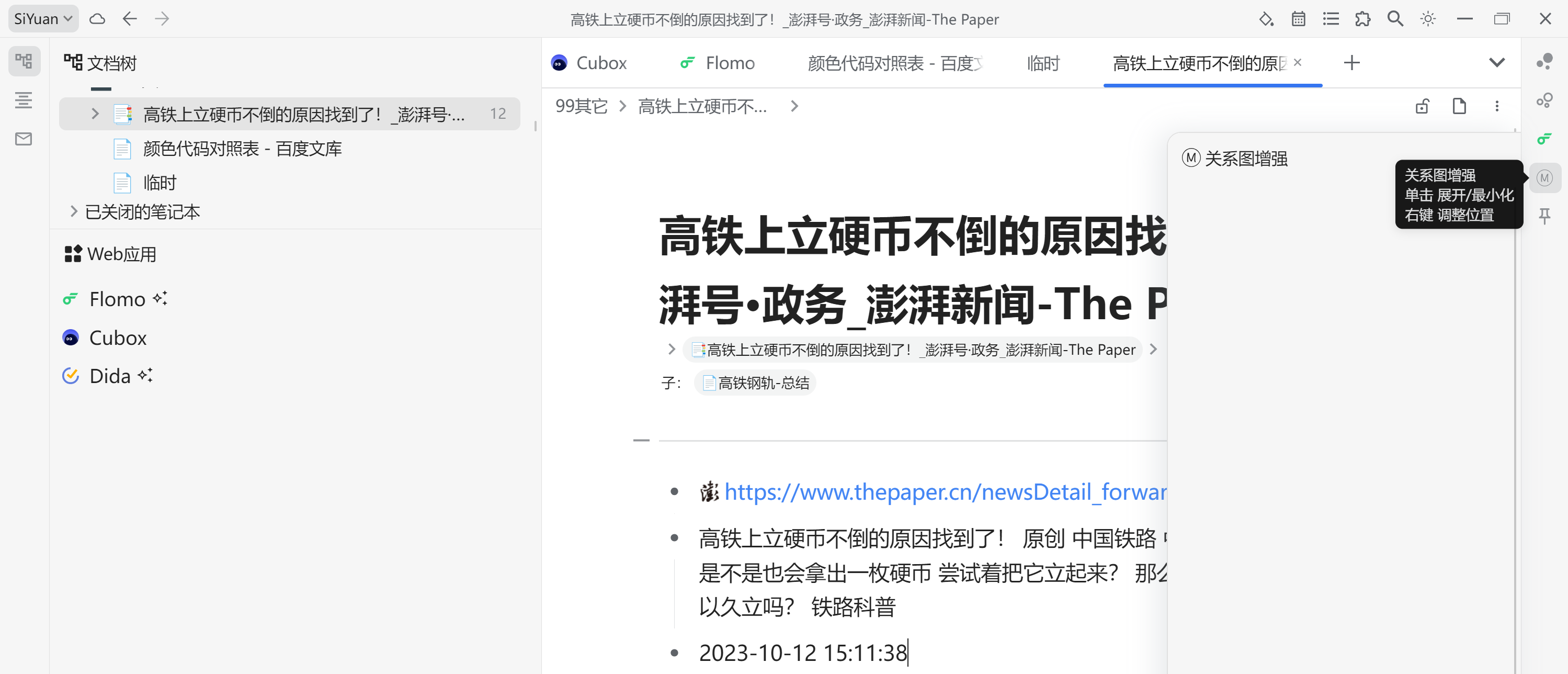
Task: Open SiYuan main menu dropdown
Action: tap(43, 19)
